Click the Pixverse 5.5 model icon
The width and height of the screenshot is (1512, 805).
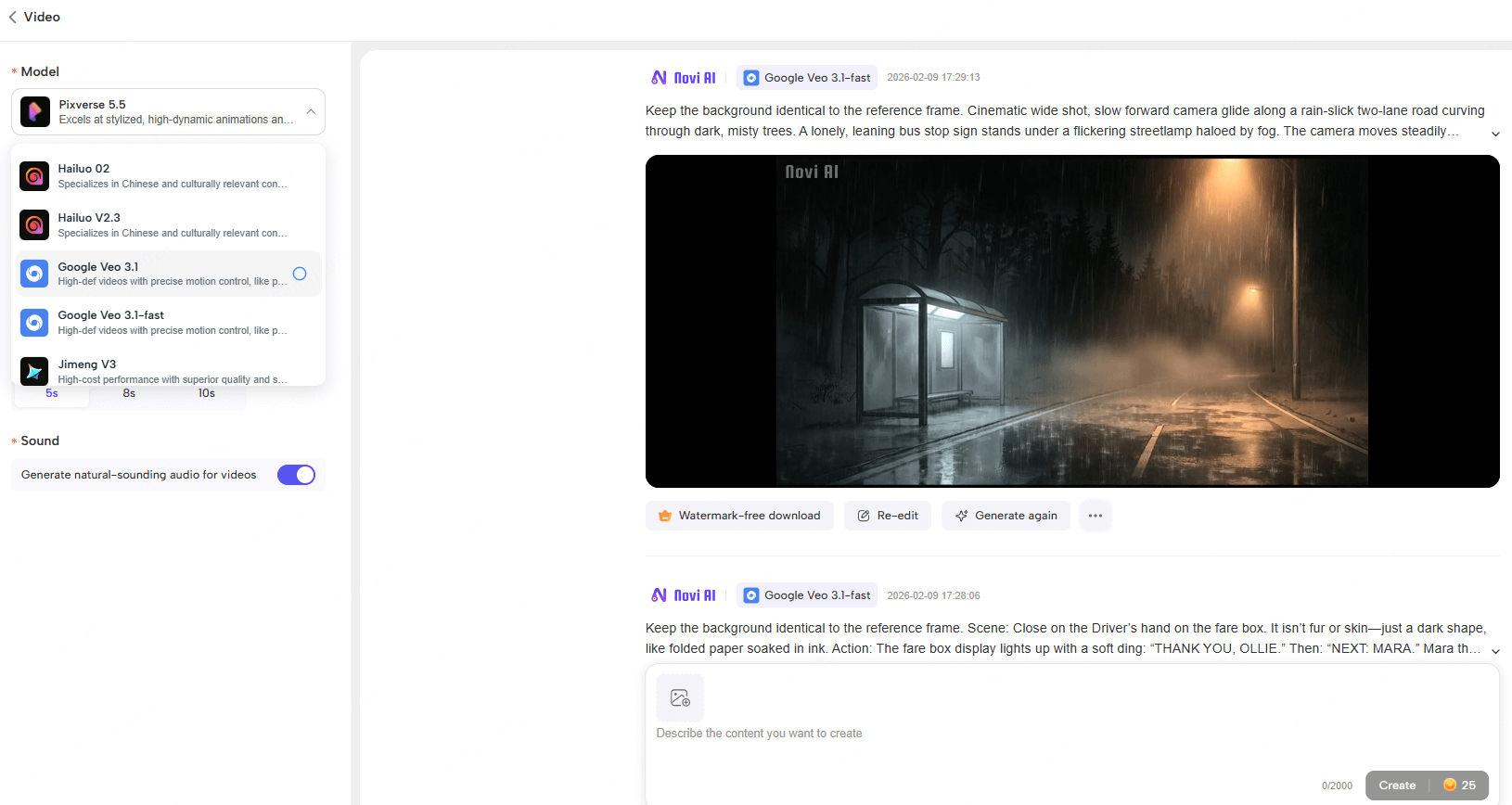[35, 112]
